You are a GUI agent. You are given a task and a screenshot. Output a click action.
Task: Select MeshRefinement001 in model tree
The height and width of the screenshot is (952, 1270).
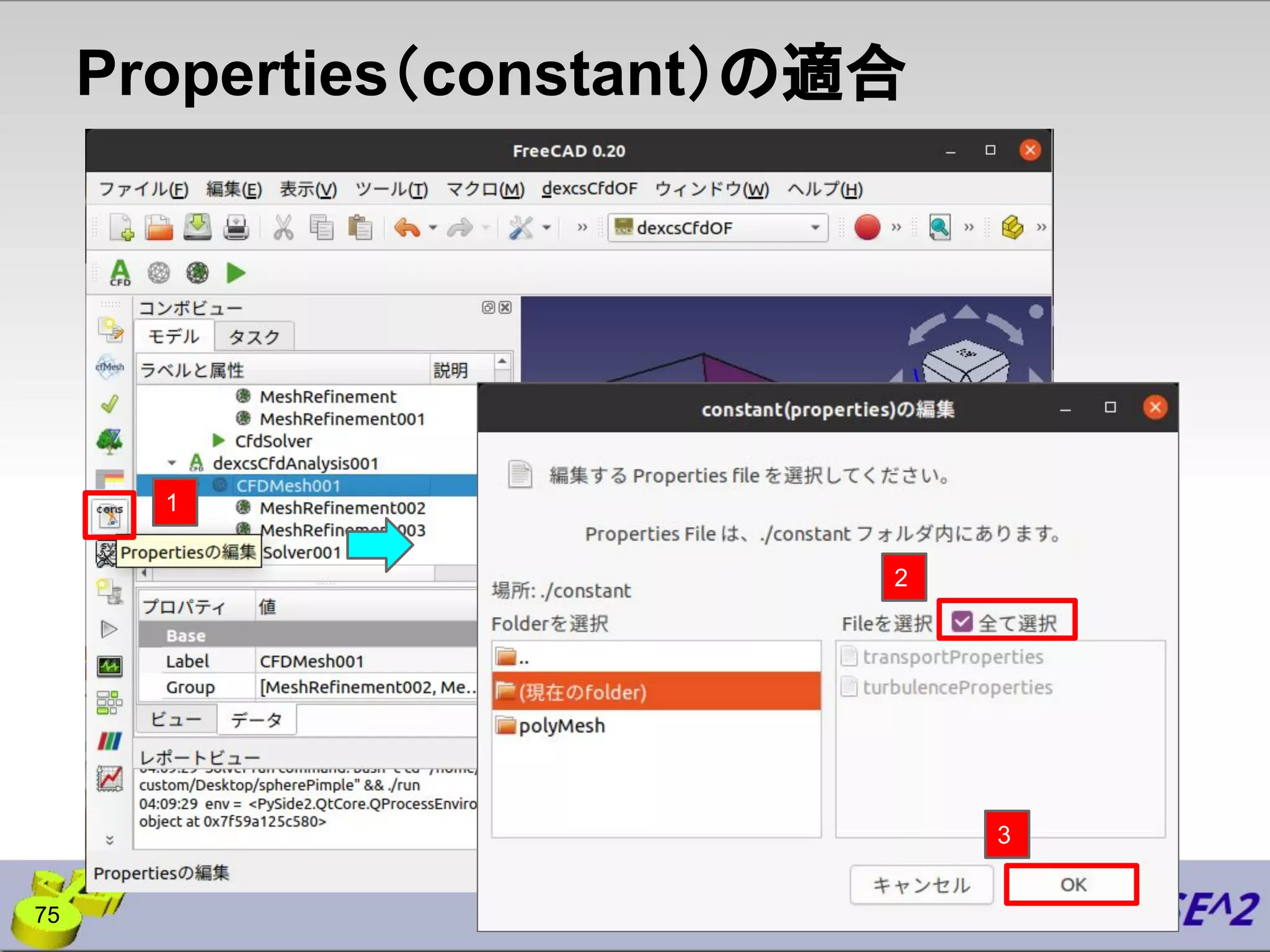[342, 418]
